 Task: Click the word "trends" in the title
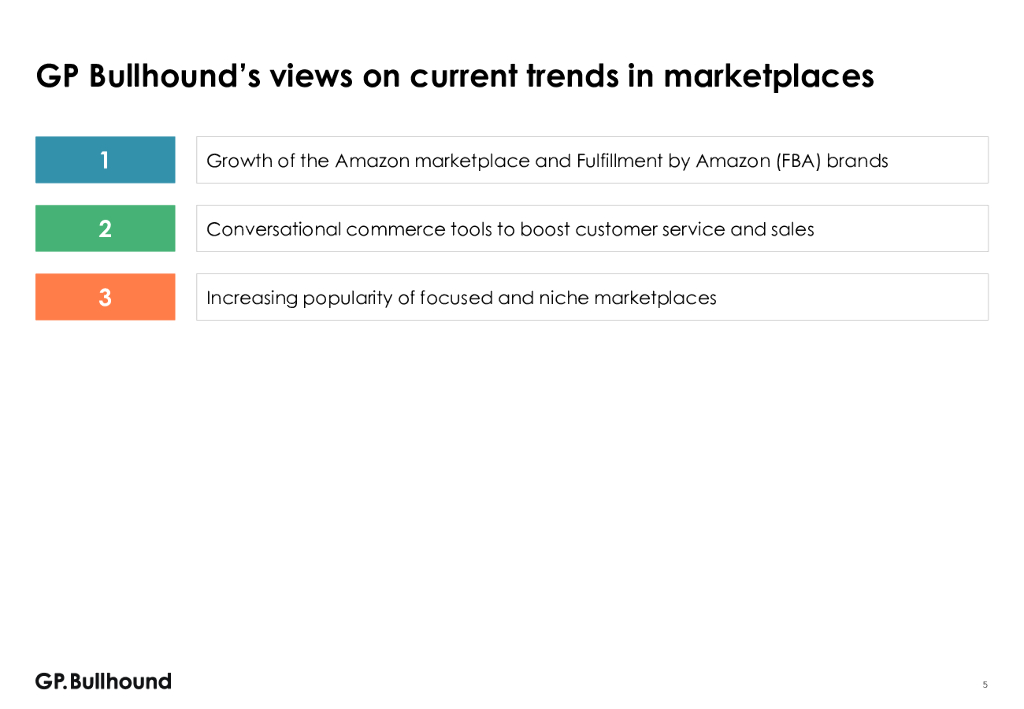571,76
